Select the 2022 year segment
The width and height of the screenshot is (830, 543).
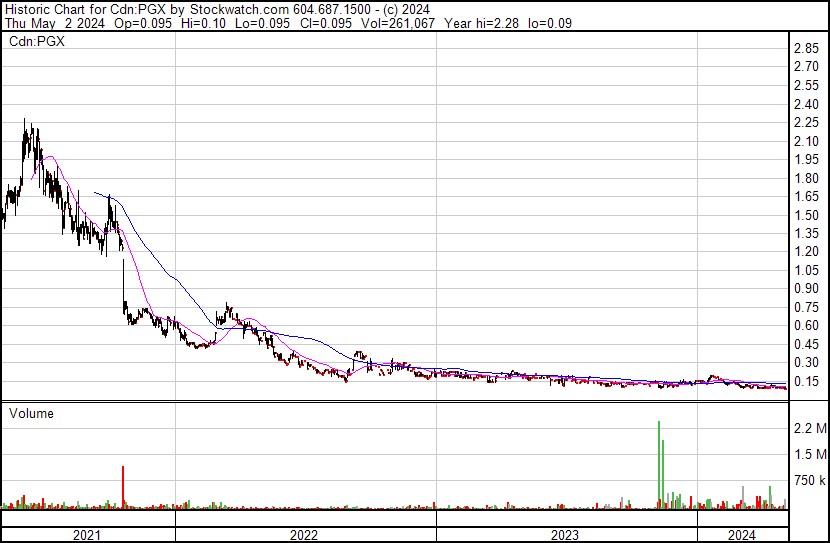click(x=305, y=535)
